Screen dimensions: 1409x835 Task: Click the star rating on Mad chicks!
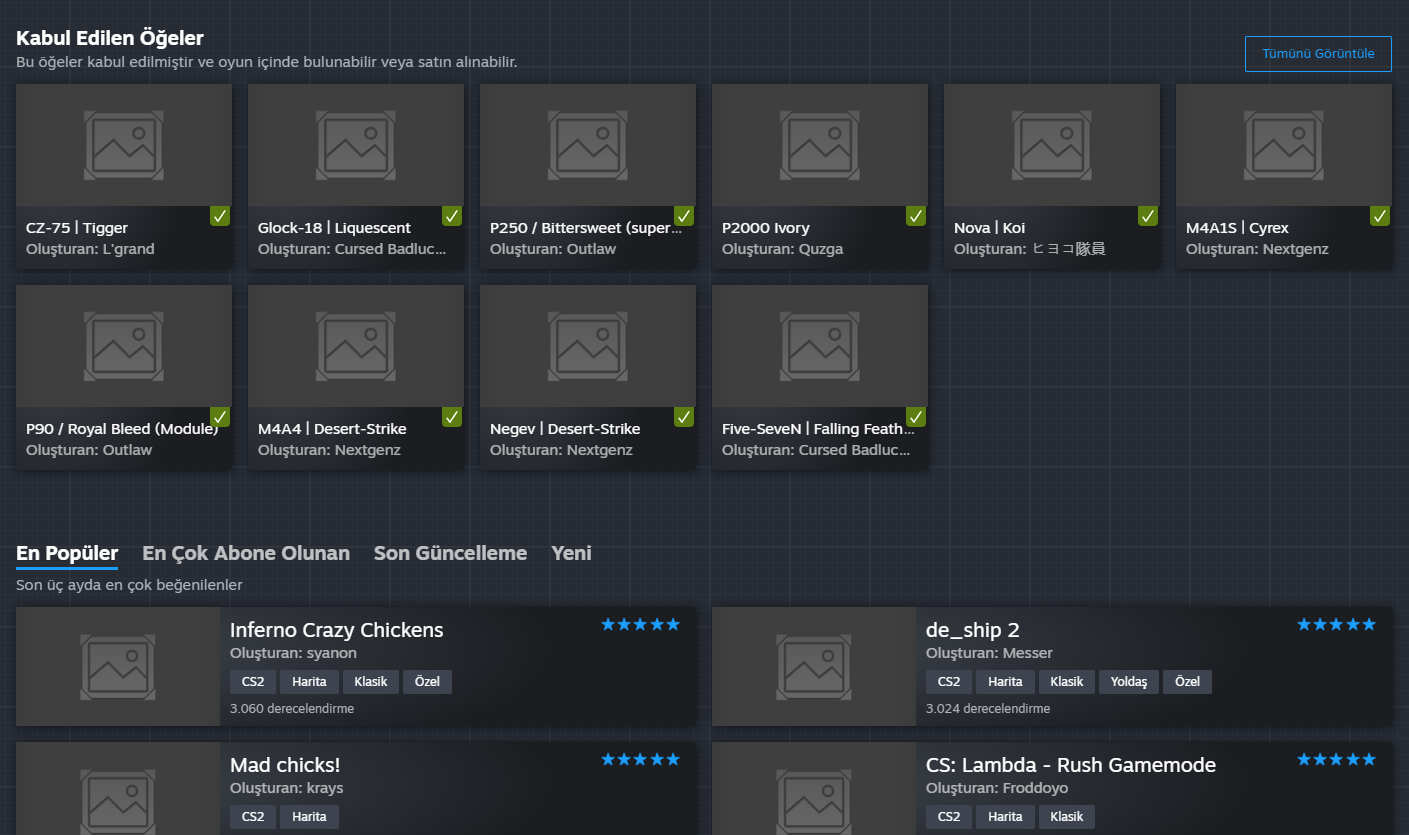tap(640, 760)
